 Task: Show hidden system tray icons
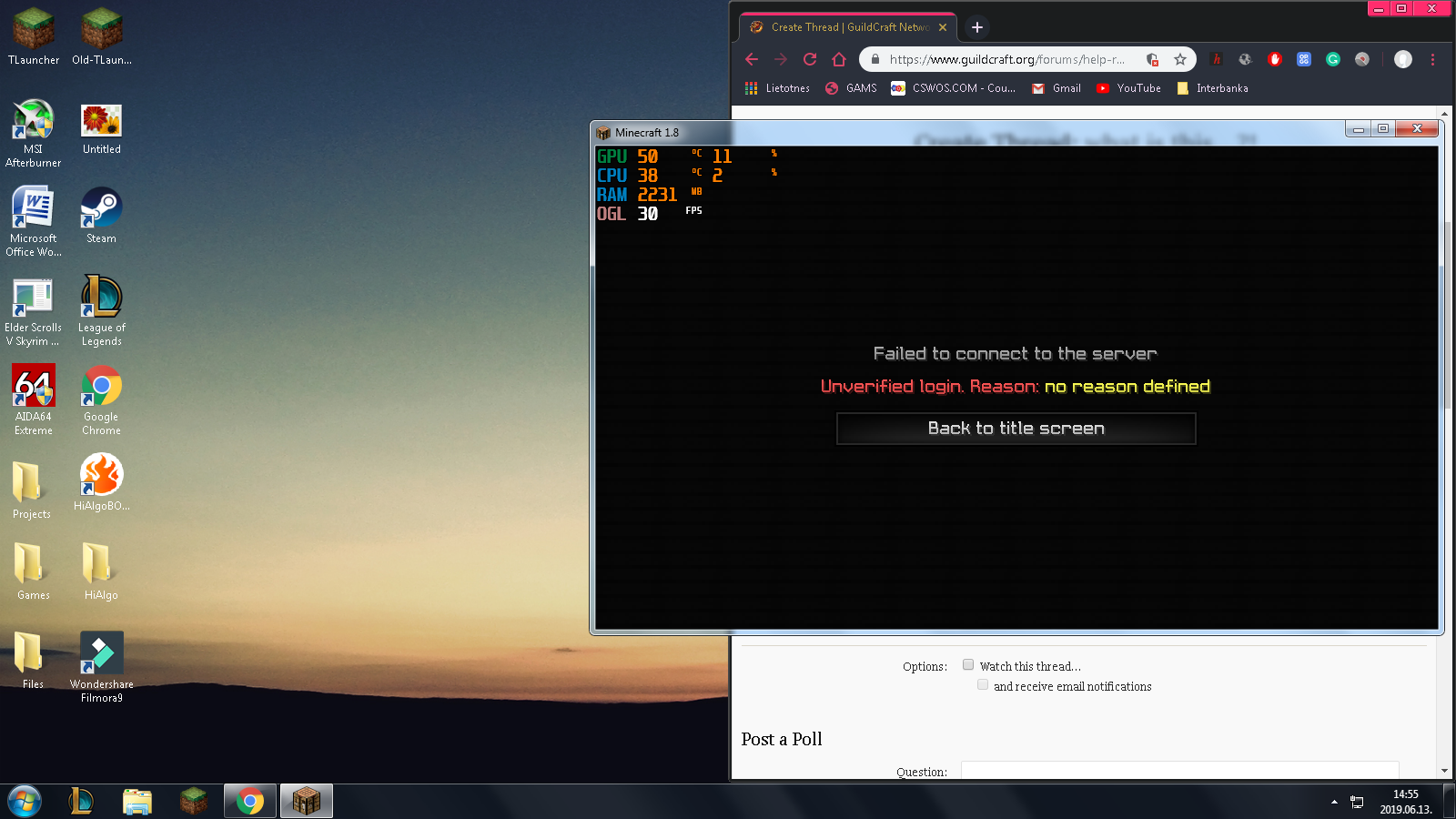tap(1334, 802)
